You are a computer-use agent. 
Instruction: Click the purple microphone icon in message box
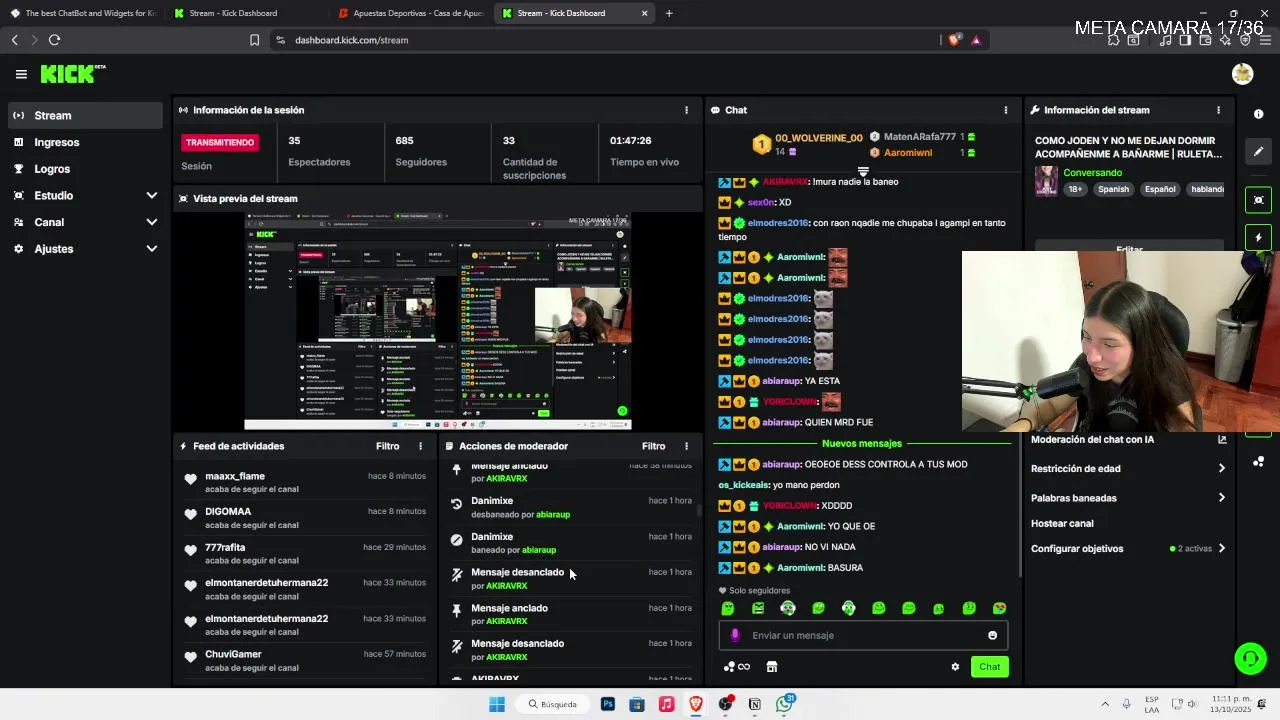coord(735,635)
